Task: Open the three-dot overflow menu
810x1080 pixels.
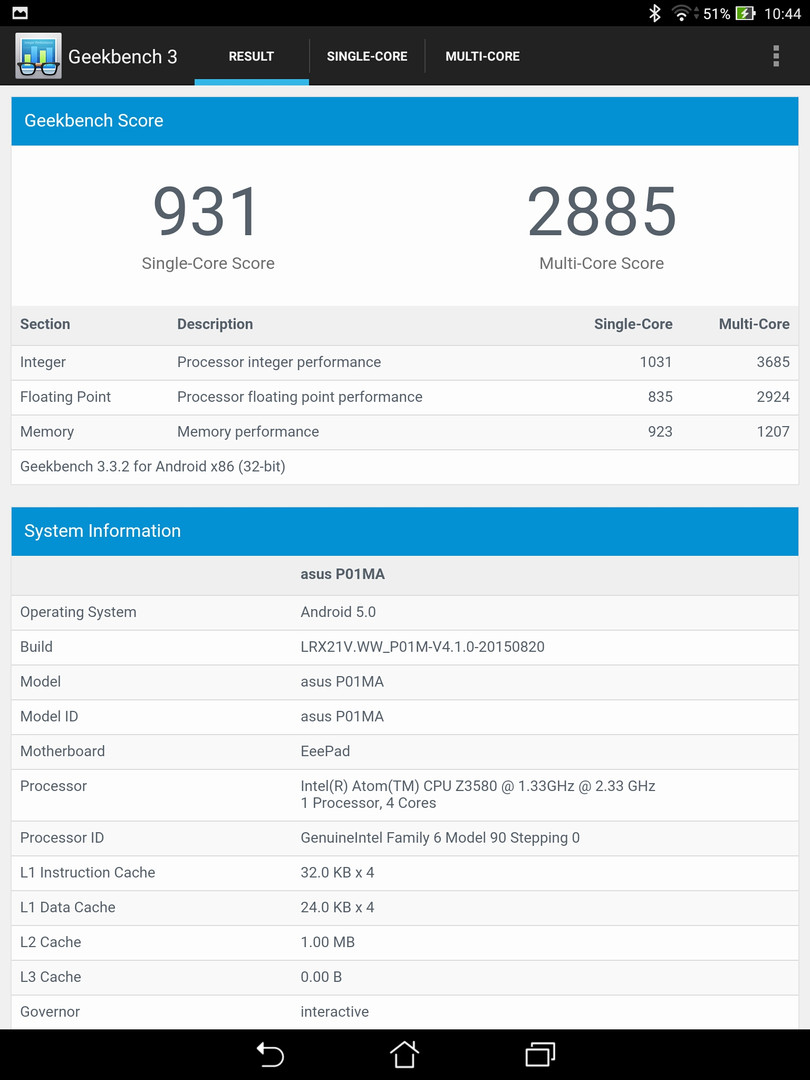Action: pyautogui.click(x=775, y=56)
